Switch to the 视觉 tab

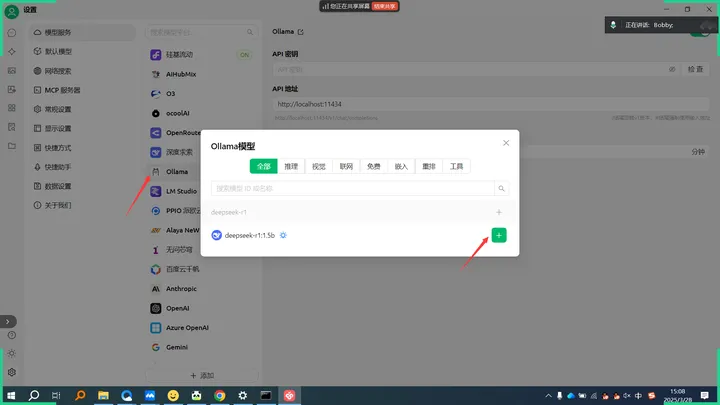tap(319, 166)
